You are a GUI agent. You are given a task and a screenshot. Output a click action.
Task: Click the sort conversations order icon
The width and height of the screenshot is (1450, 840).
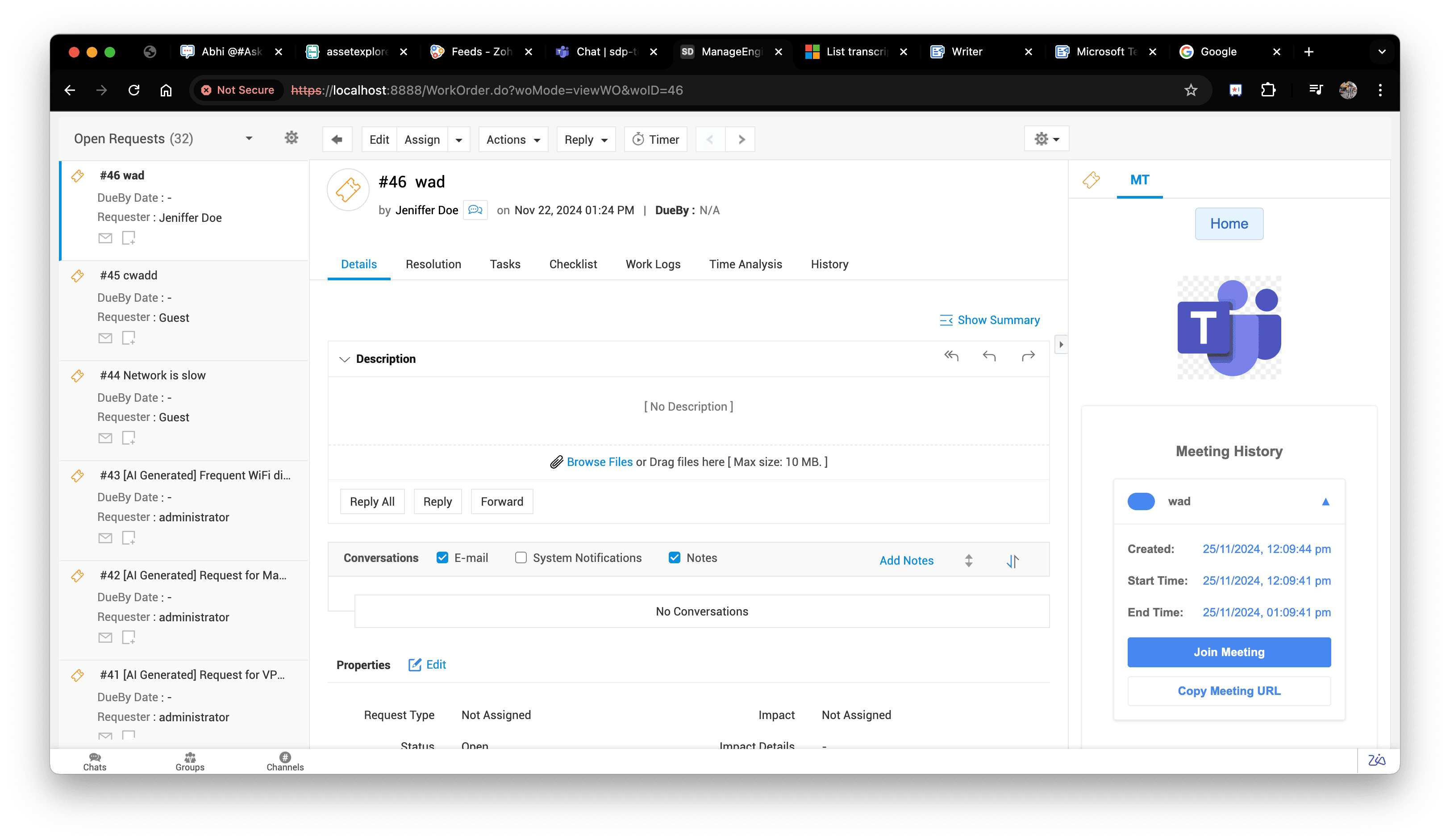[x=1012, y=561]
